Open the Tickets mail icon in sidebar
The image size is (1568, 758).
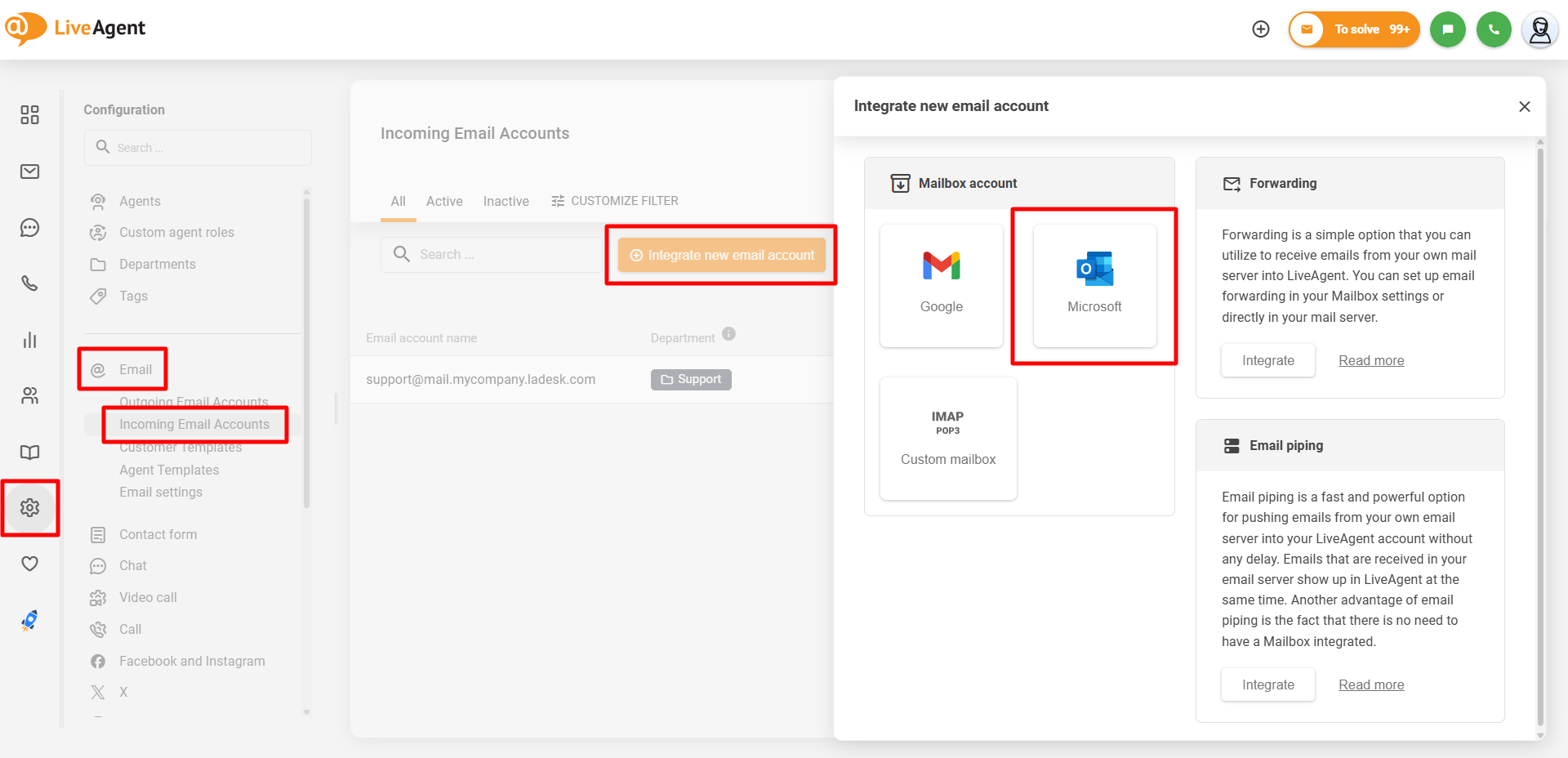click(x=29, y=172)
